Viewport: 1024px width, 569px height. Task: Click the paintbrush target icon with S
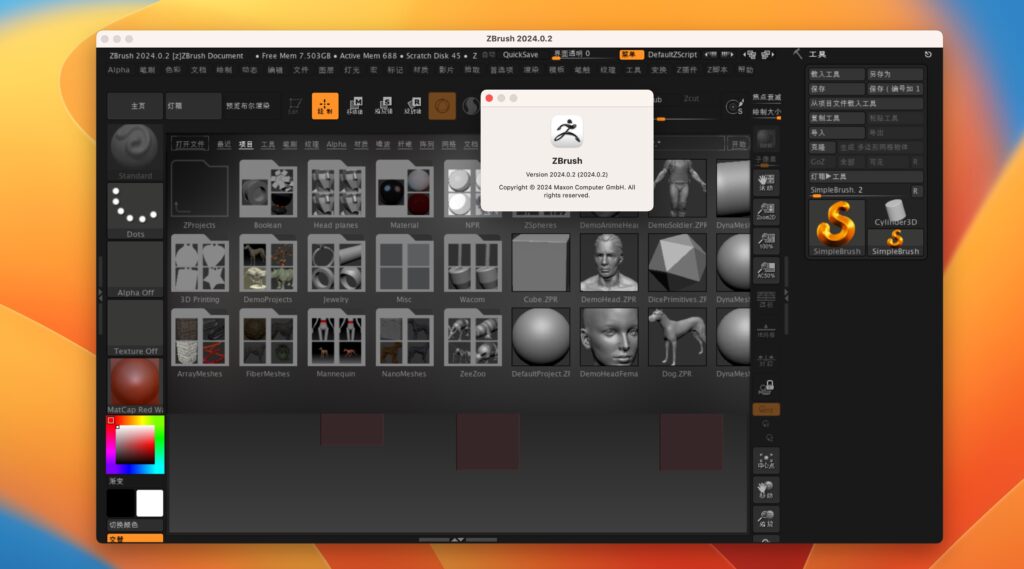(x=735, y=106)
